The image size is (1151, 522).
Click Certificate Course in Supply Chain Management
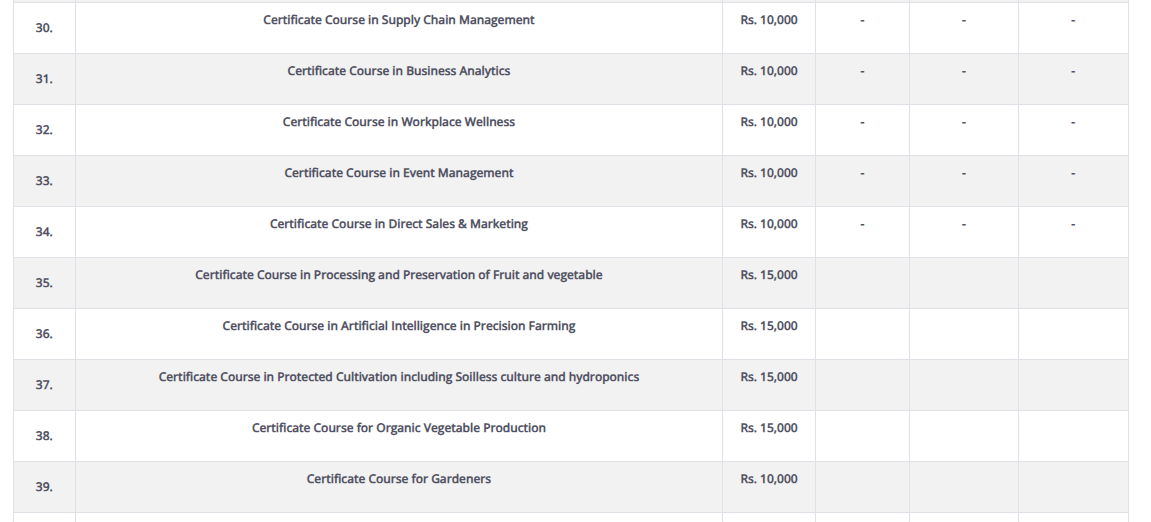[x=398, y=20]
